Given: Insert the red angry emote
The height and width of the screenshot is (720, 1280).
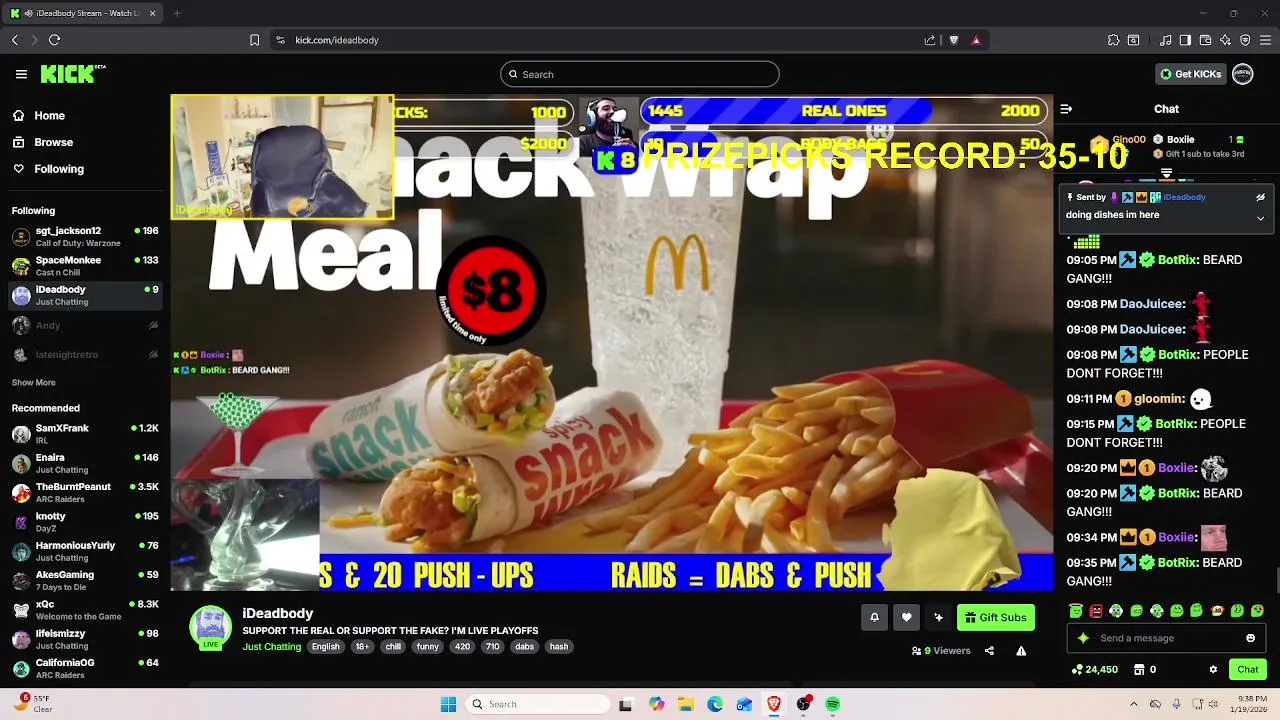Looking at the screenshot, I should (x=1096, y=610).
